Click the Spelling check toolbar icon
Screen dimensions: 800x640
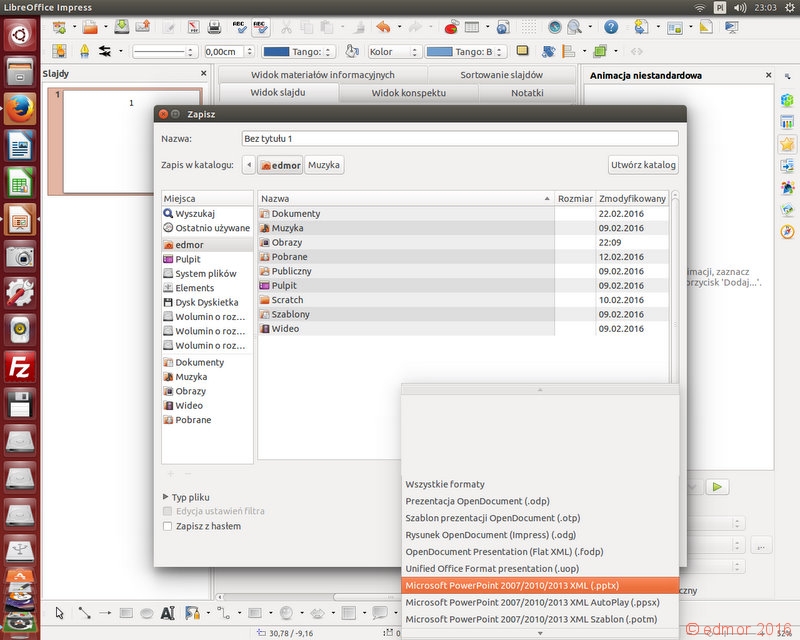(x=239, y=27)
